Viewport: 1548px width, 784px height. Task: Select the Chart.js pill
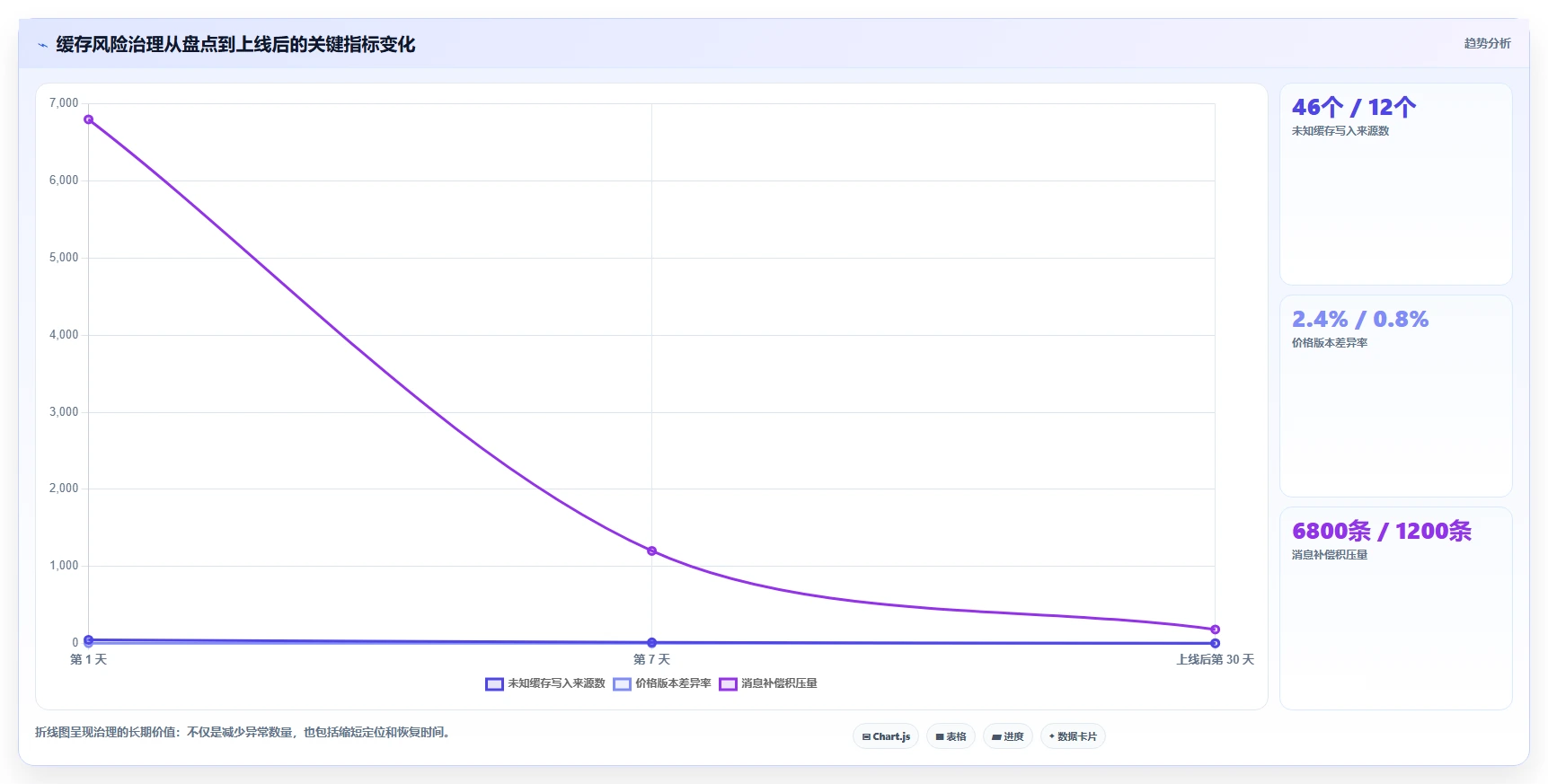[x=886, y=736]
